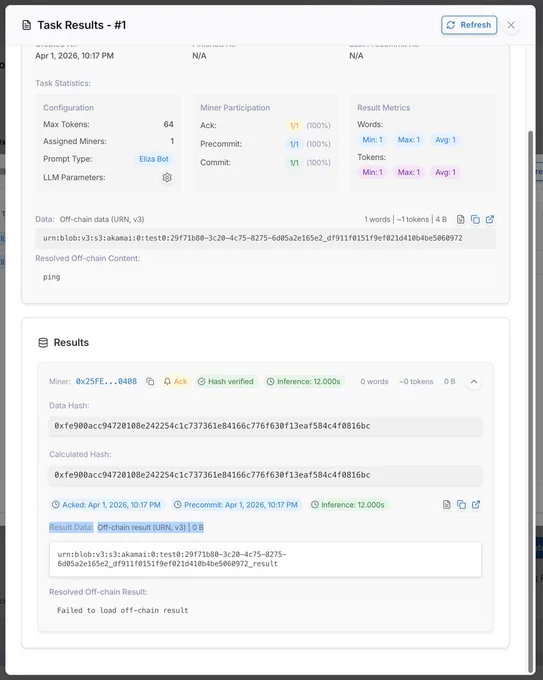Click the Refresh button
543x680 pixels.
(469, 25)
